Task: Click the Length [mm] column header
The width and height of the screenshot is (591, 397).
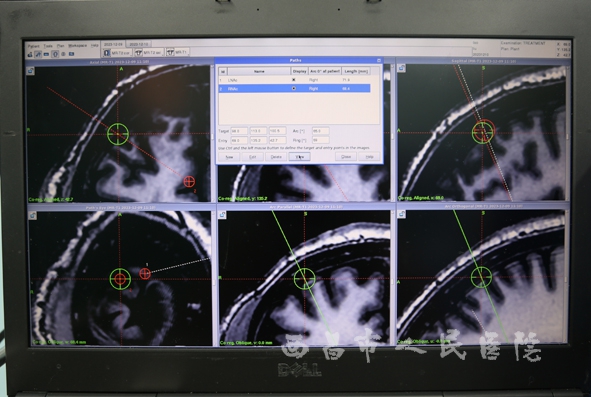Action: click(355, 71)
